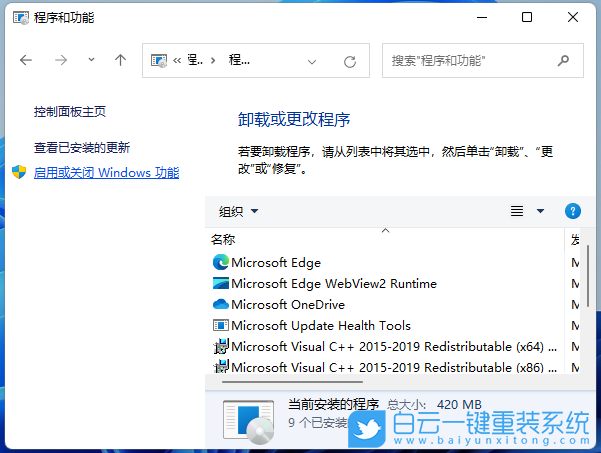601x453 pixels.
Task: Open 控制面板主页 link
Action: [70, 112]
